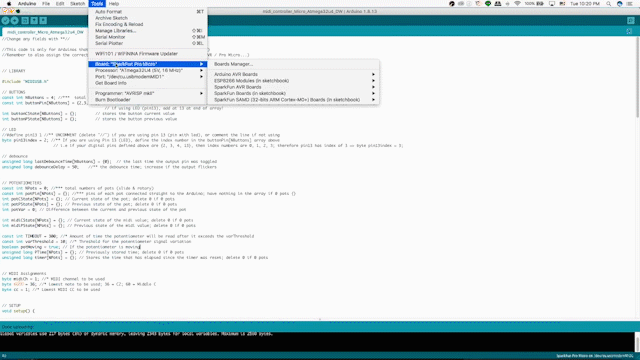Click the AirPlay display icon in menu bar

pos(552,4)
